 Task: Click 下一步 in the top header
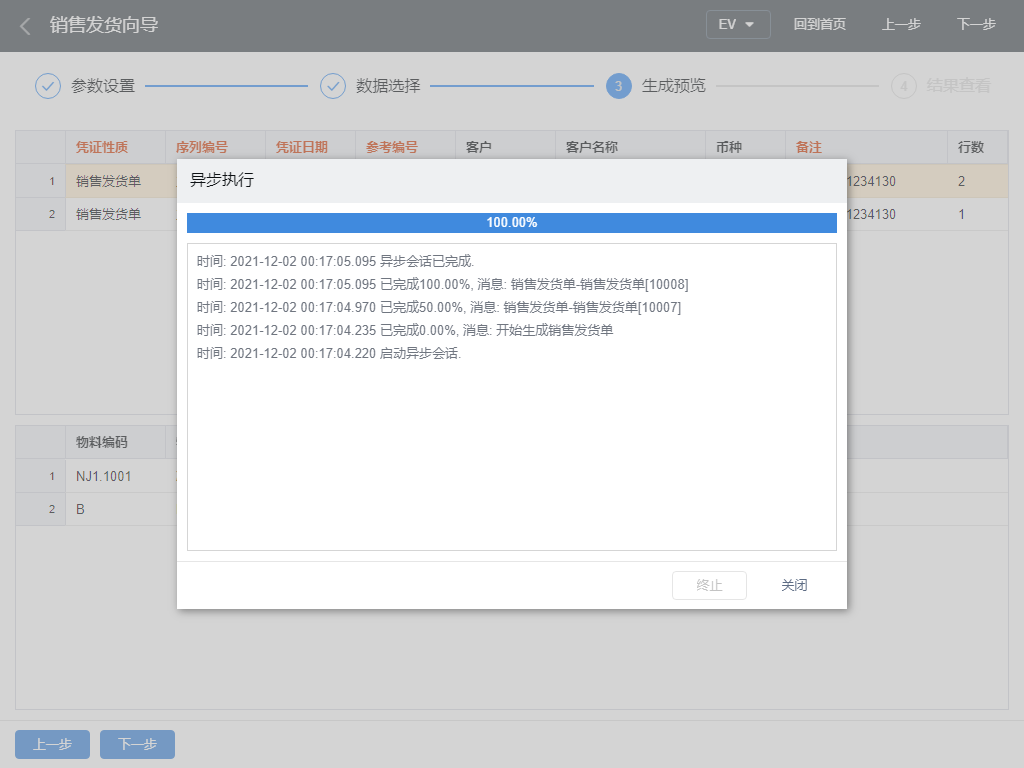(976, 25)
